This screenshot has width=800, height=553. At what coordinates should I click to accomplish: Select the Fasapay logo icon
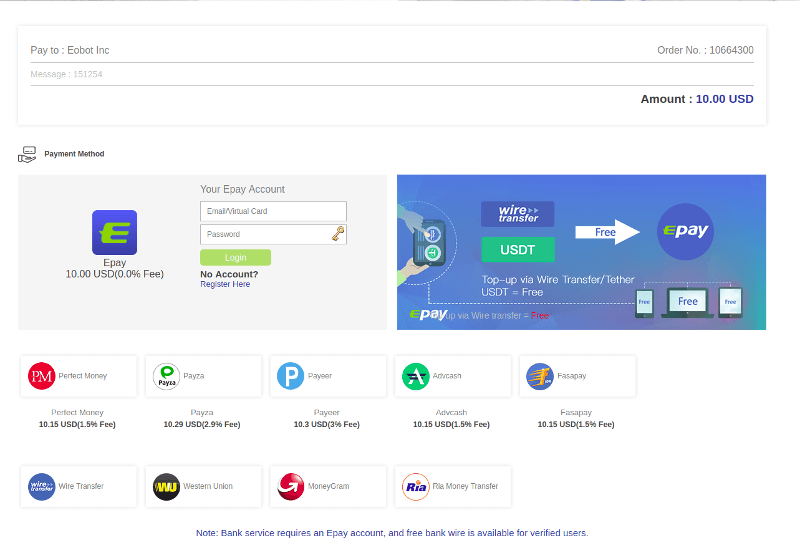540,376
